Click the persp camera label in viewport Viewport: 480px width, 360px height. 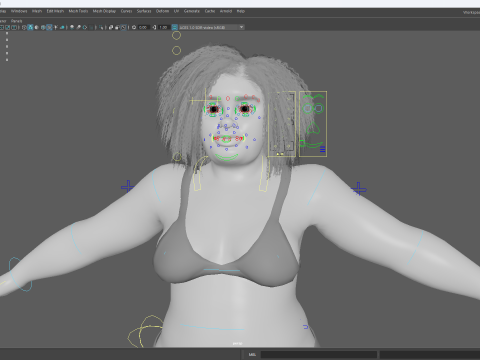click(x=237, y=343)
